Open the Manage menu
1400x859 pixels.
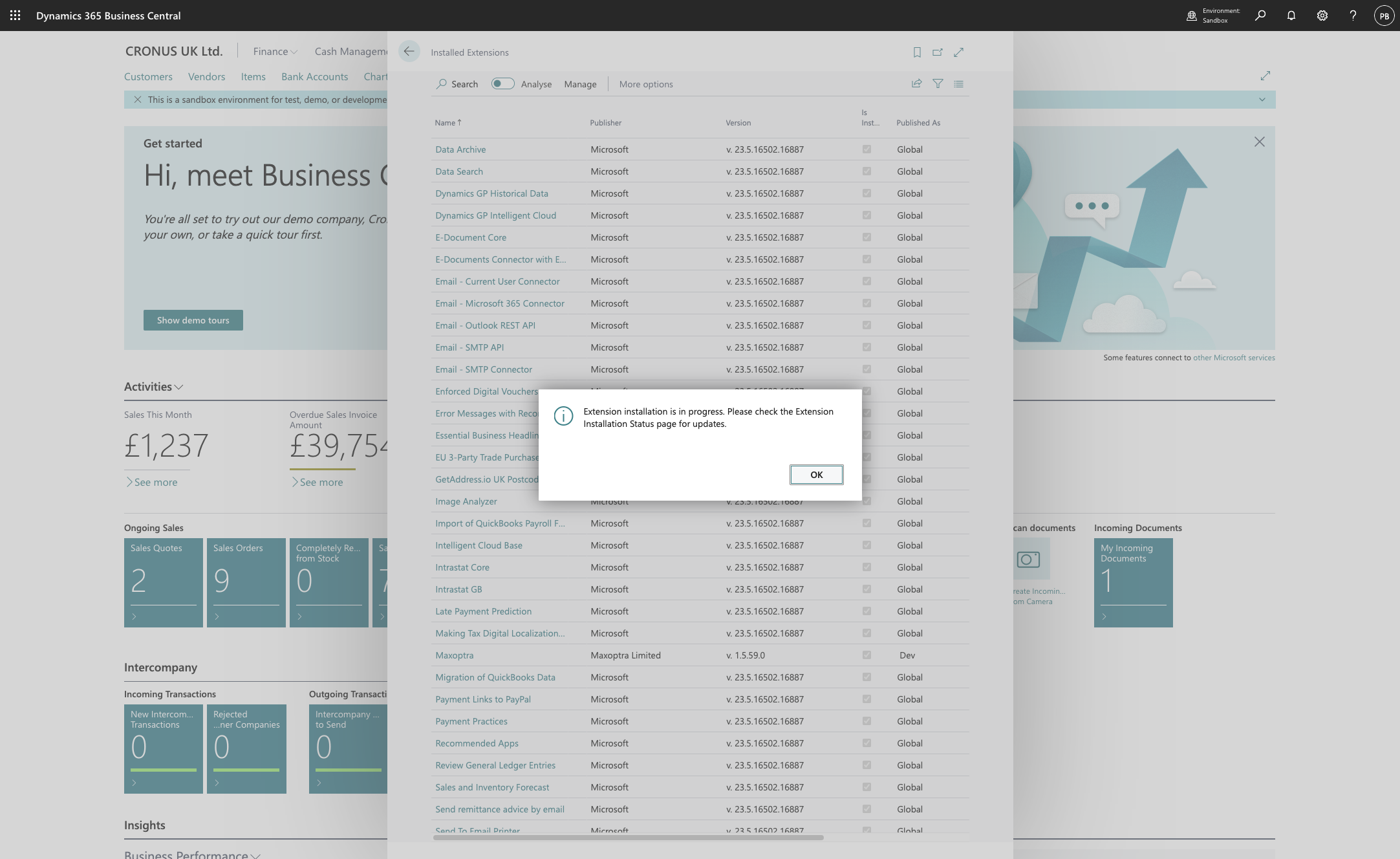(580, 84)
